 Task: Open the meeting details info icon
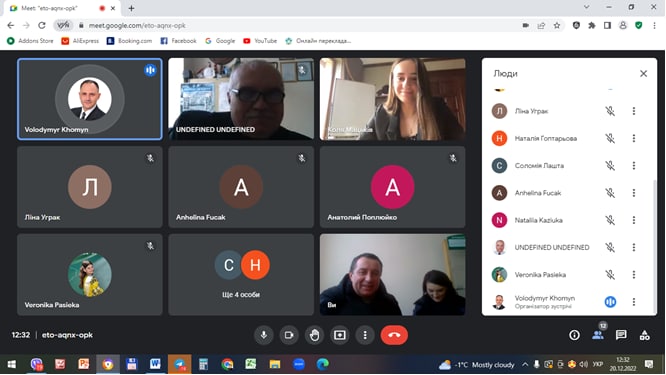point(574,335)
